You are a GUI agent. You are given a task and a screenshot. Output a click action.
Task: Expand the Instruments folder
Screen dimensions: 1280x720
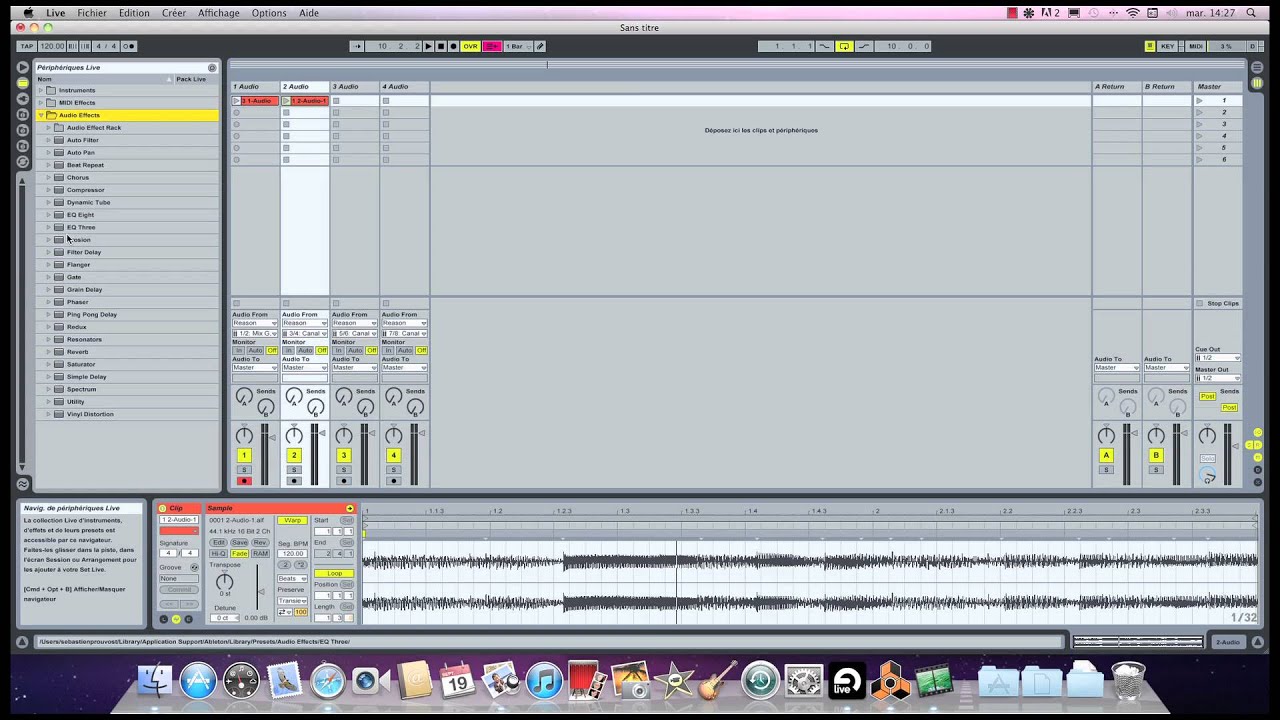pyautogui.click(x=41, y=90)
